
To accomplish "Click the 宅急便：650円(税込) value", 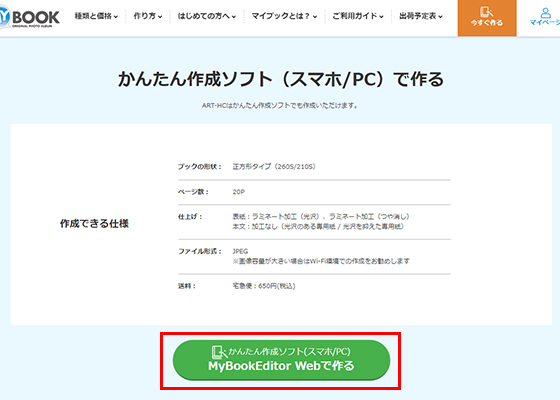I will [x=264, y=286].
